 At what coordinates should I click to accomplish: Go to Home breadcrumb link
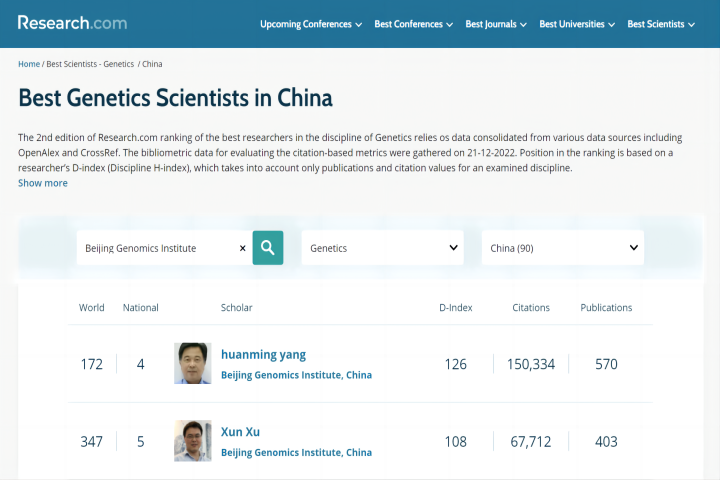point(29,64)
